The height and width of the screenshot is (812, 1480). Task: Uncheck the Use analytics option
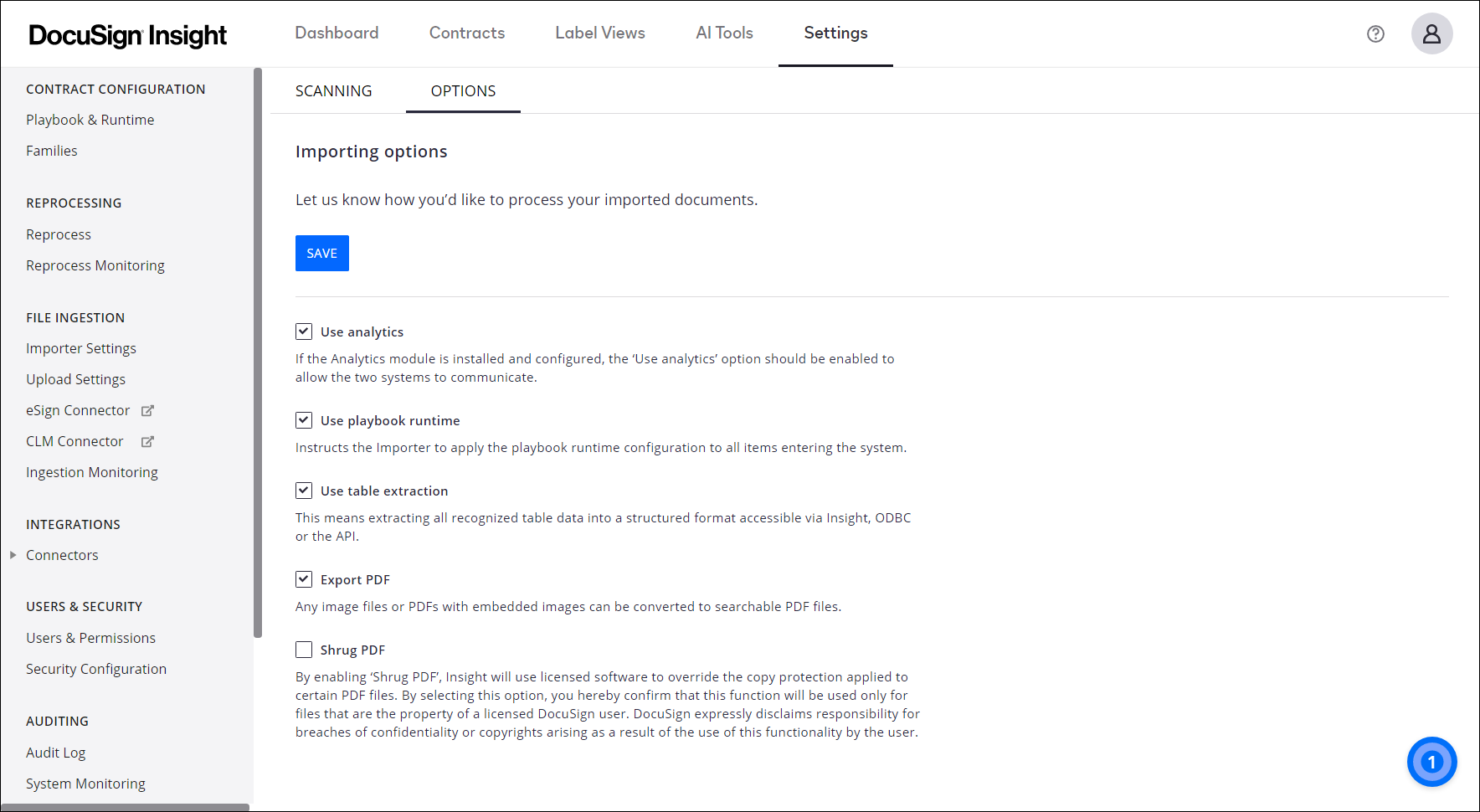pyautogui.click(x=304, y=331)
